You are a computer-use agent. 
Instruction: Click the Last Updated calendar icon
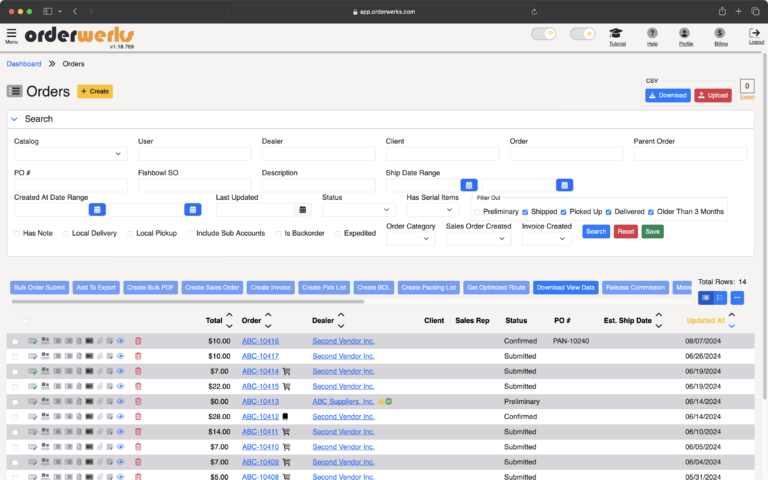click(303, 210)
